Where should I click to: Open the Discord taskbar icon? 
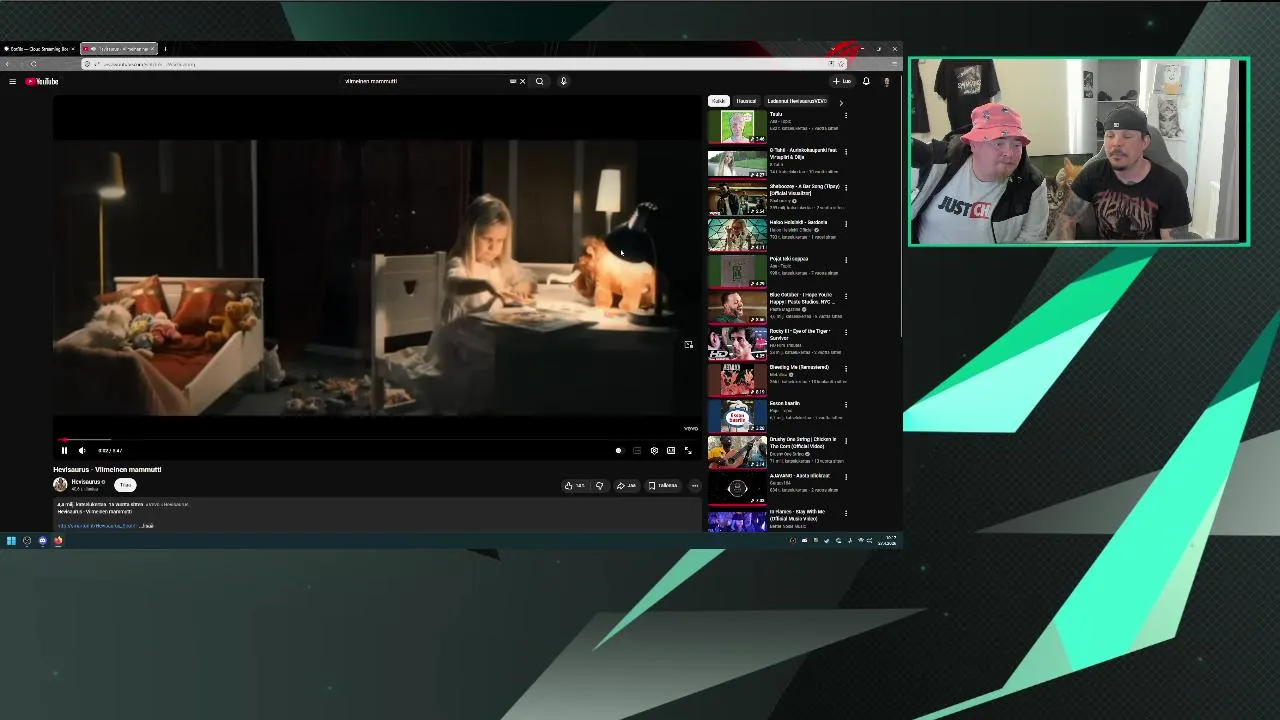(x=42, y=541)
